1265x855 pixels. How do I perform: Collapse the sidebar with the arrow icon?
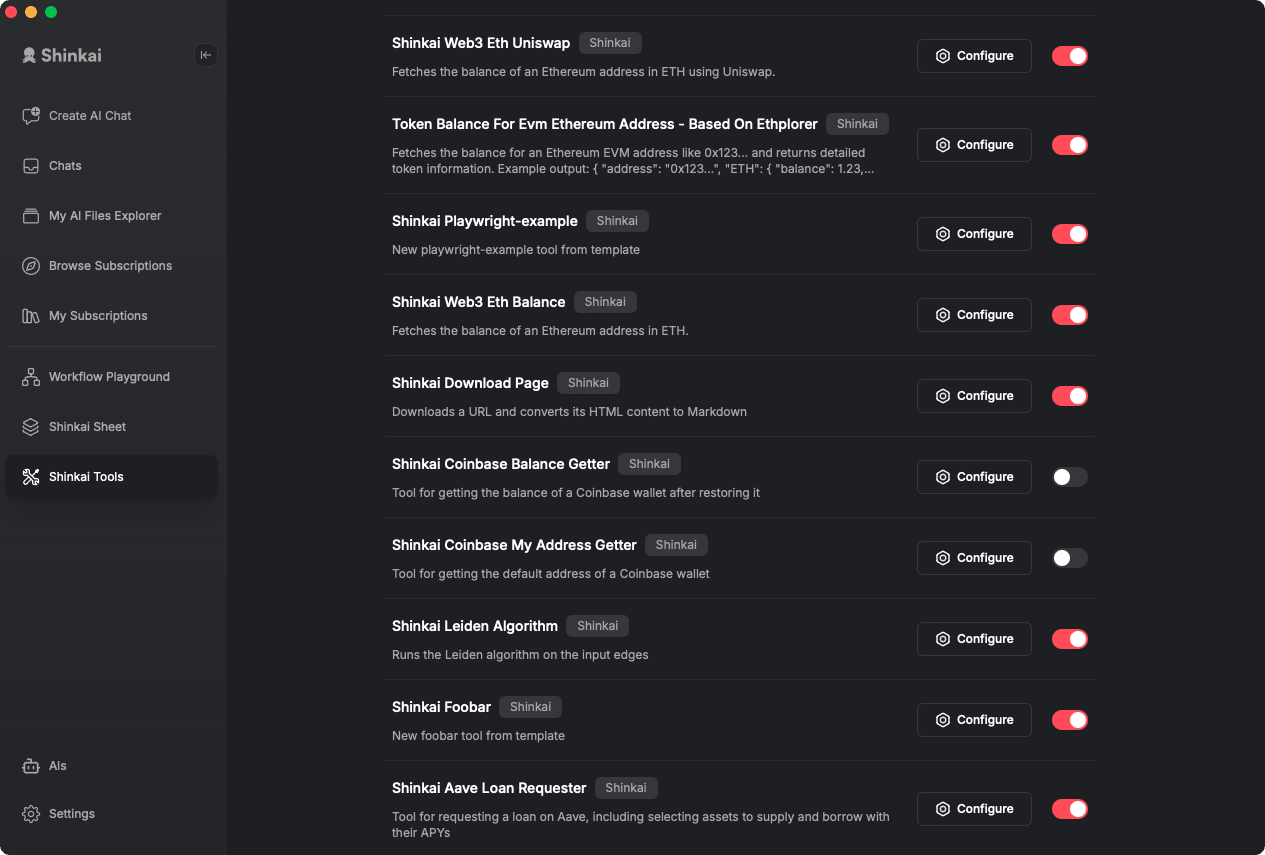tap(206, 55)
